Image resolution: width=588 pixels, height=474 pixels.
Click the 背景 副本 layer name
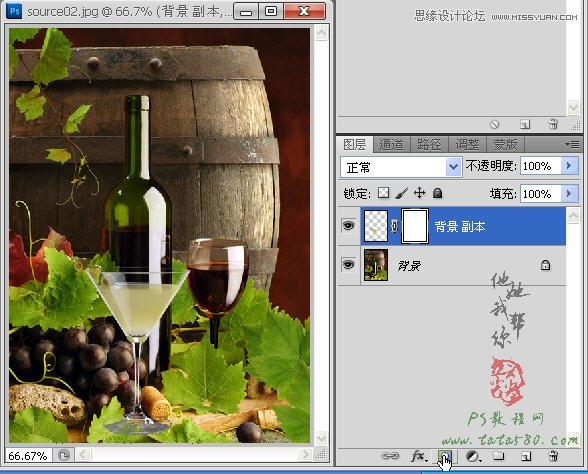pyautogui.click(x=460, y=226)
